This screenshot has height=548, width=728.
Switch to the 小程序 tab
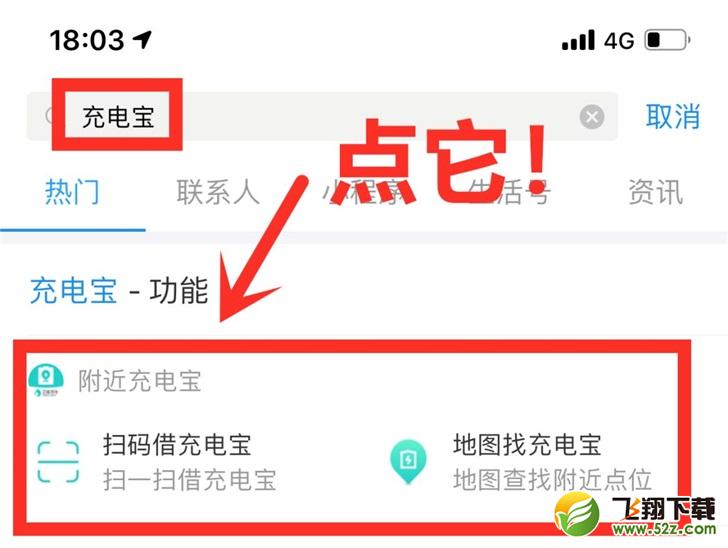pyautogui.click(x=364, y=192)
